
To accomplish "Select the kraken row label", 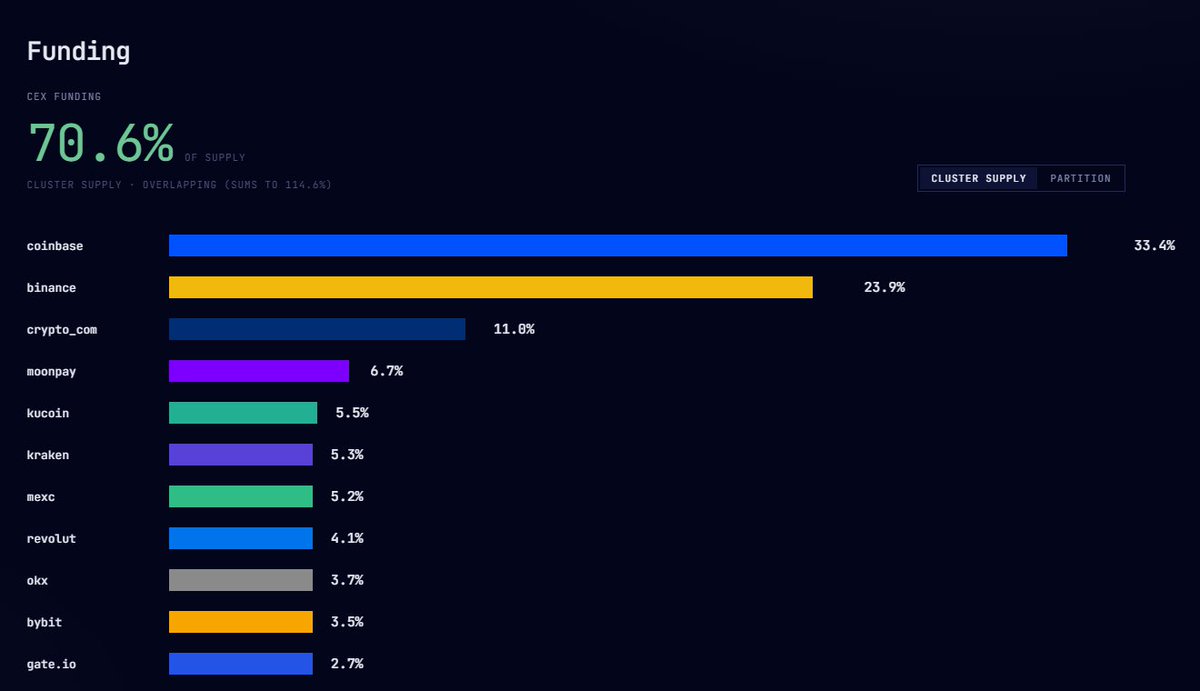I will point(48,455).
